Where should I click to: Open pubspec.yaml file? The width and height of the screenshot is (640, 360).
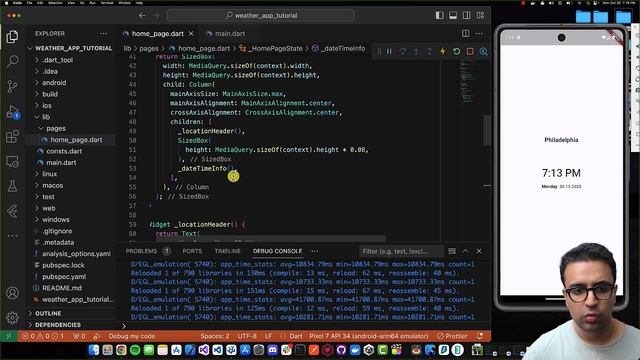pos(71,276)
